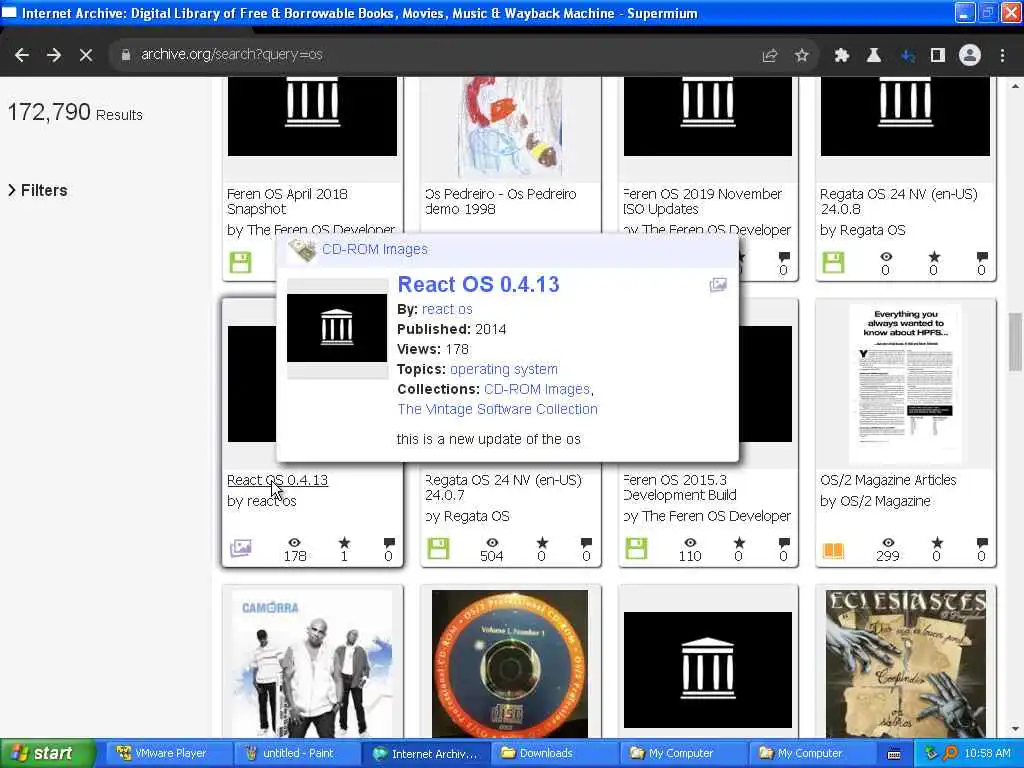Open the Os Pedreiro drawing thumbnail
Viewport: 1024px width, 768px height.
tap(511, 127)
